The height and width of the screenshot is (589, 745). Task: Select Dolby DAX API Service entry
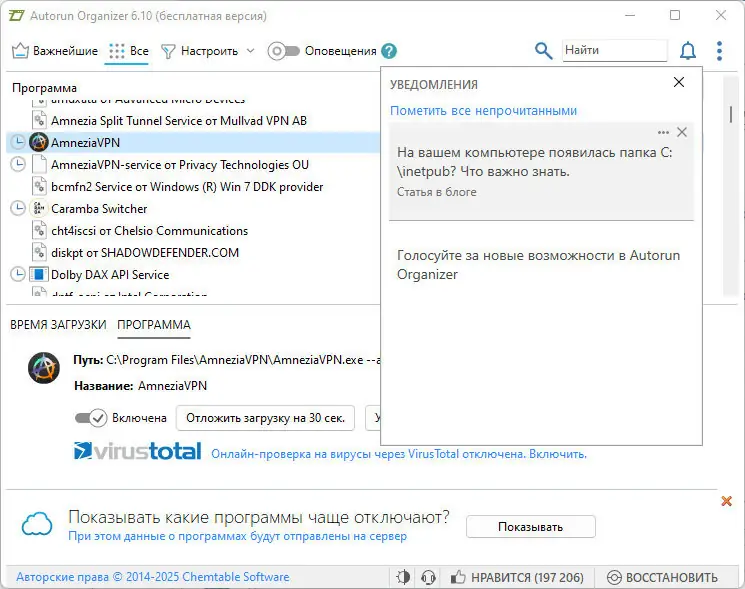point(110,275)
